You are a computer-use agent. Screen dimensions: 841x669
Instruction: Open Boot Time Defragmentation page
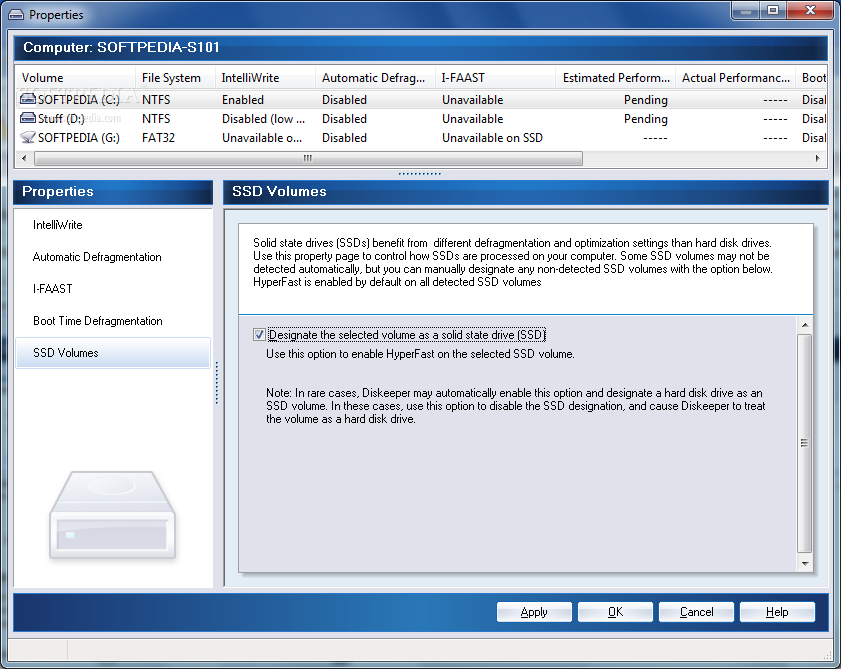[98, 321]
